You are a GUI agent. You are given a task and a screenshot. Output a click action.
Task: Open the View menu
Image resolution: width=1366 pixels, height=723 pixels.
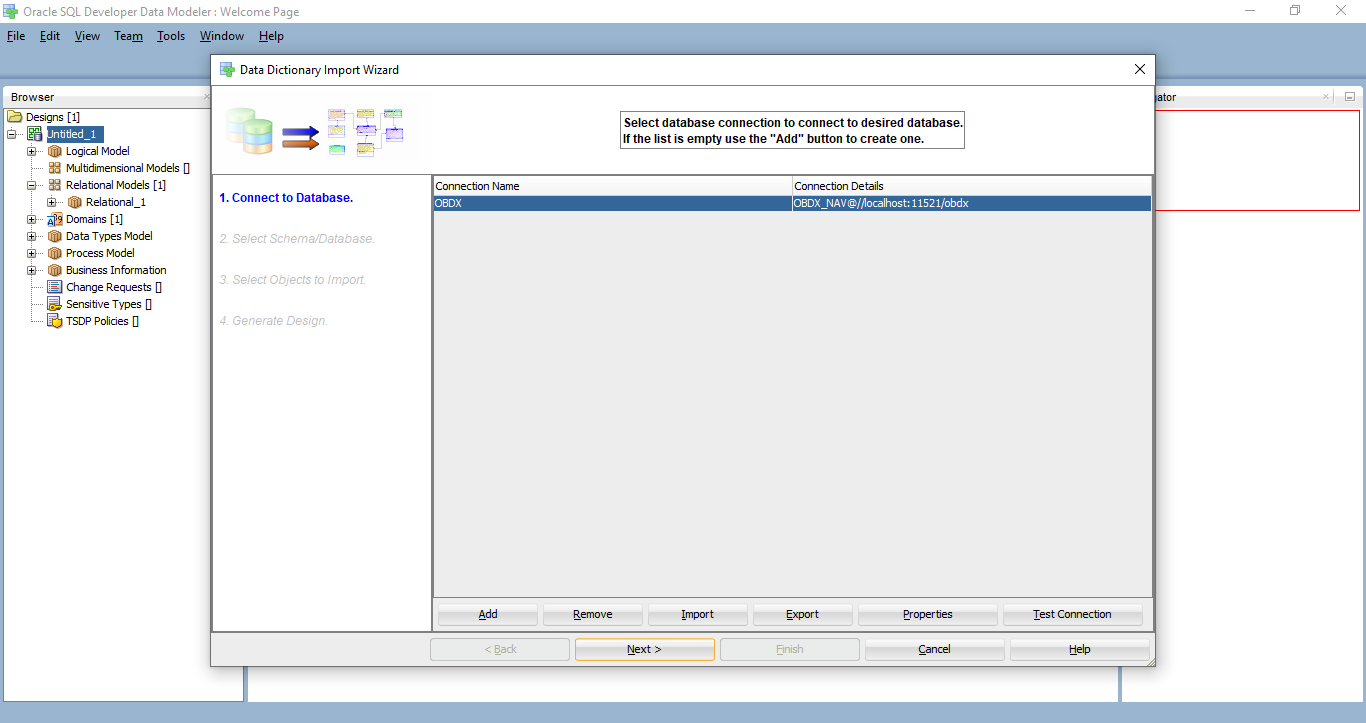pyautogui.click(x=87, y=36)
